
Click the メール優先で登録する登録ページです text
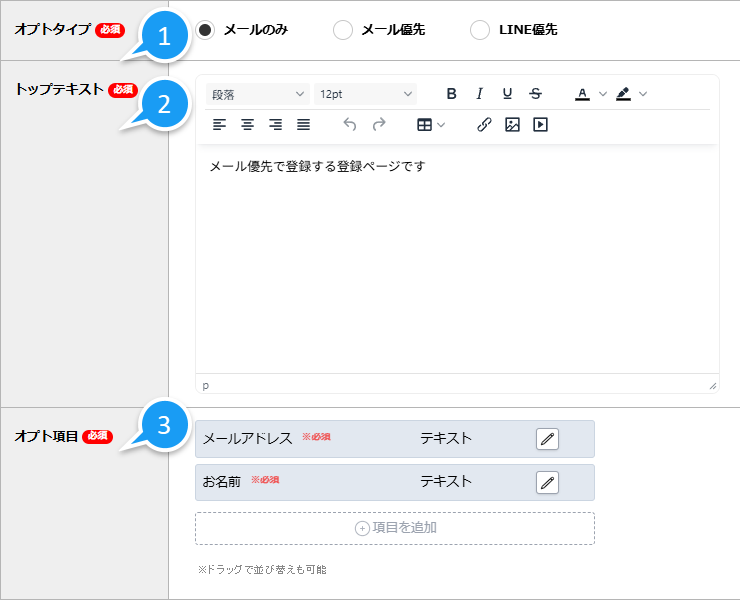318,166
